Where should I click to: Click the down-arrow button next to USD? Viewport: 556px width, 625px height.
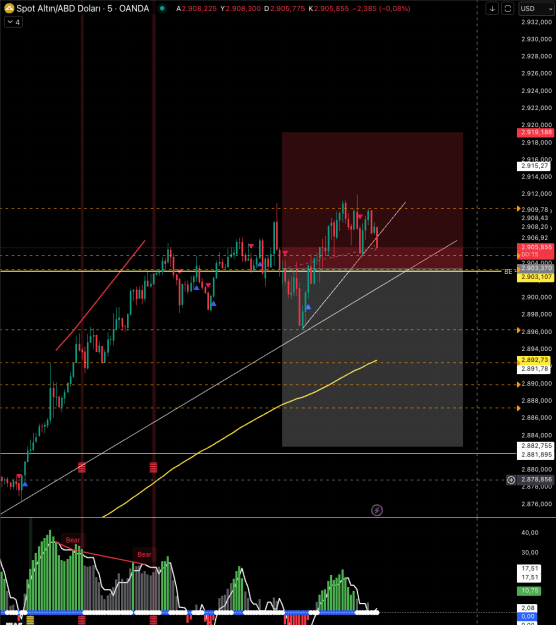(x=492, y=8)
